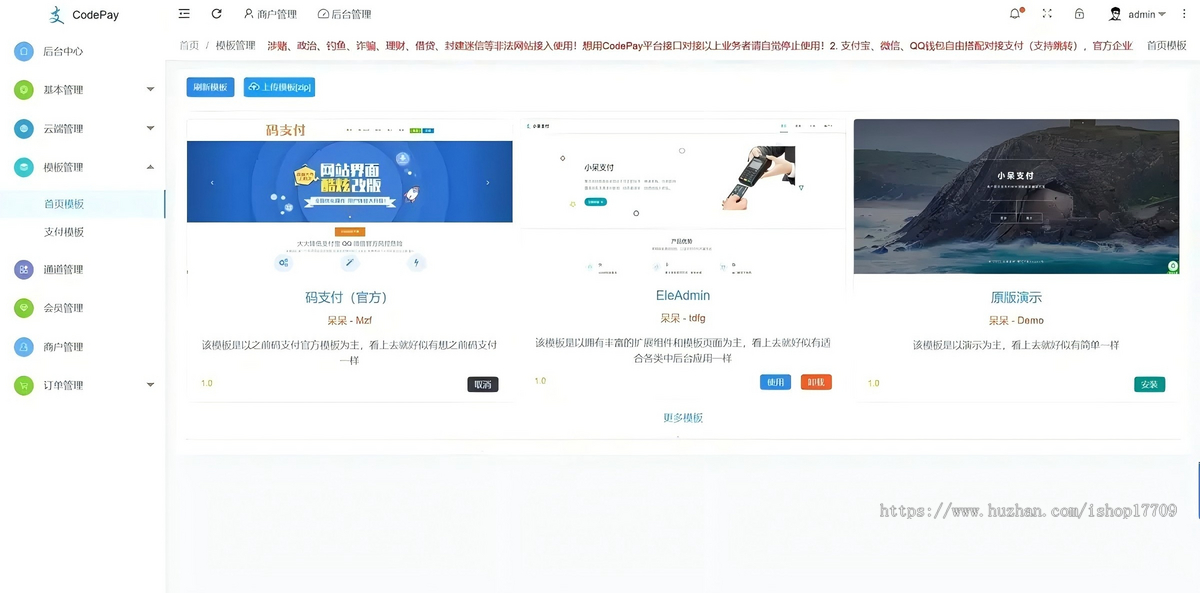Click the 呆呆 - Mzf author text
1200x593 pixels.
(x=349, y=321)
